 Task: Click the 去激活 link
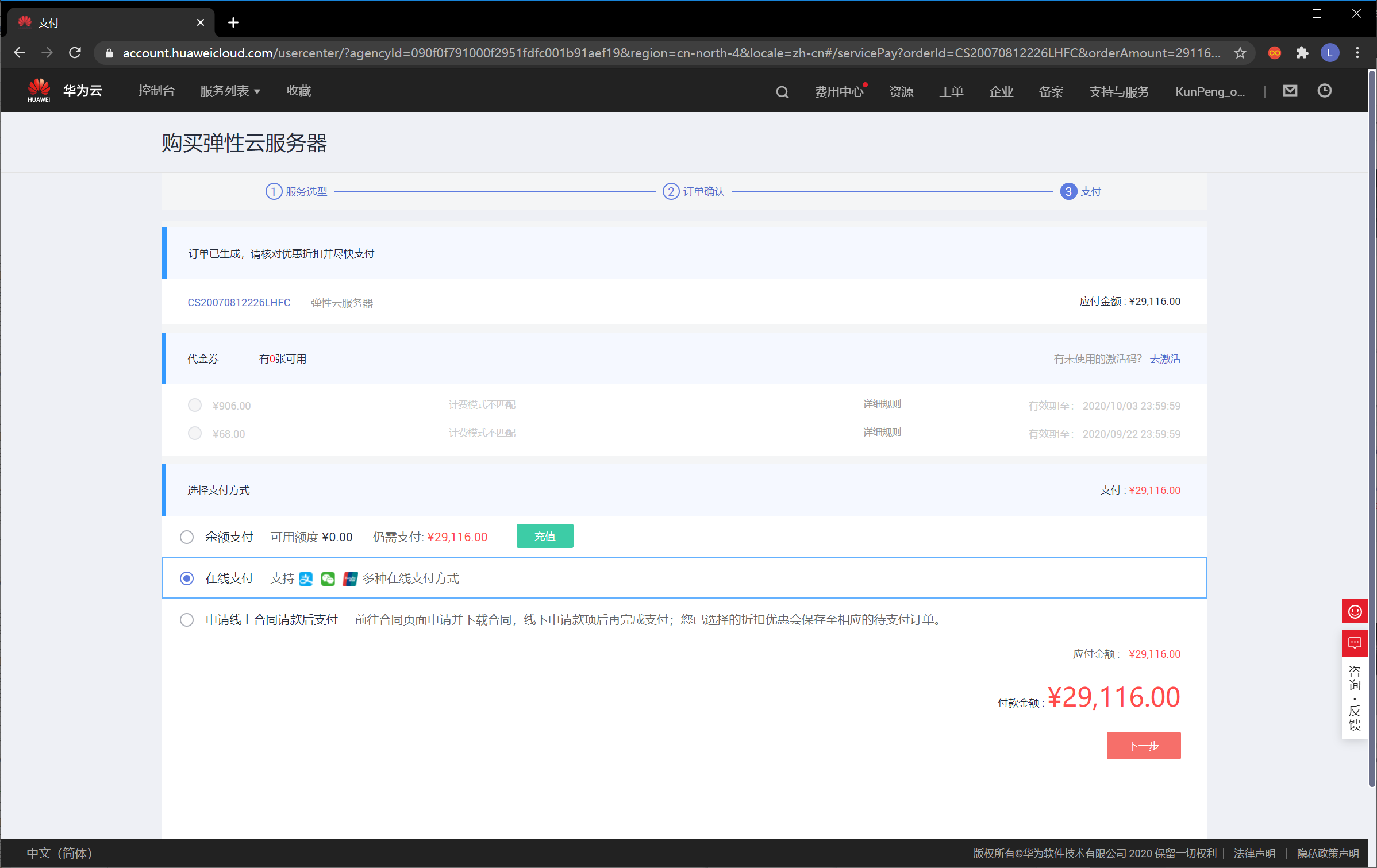[1164, 358]
